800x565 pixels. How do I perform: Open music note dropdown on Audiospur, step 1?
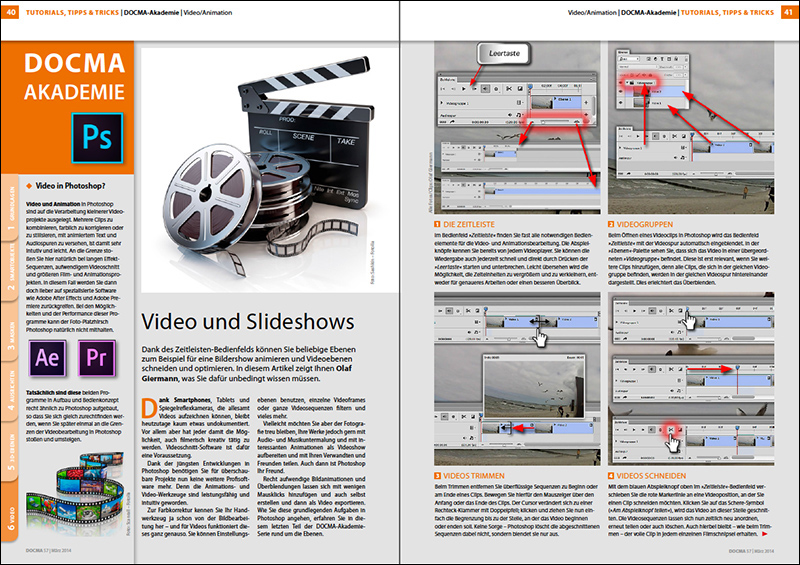[519, 115]
